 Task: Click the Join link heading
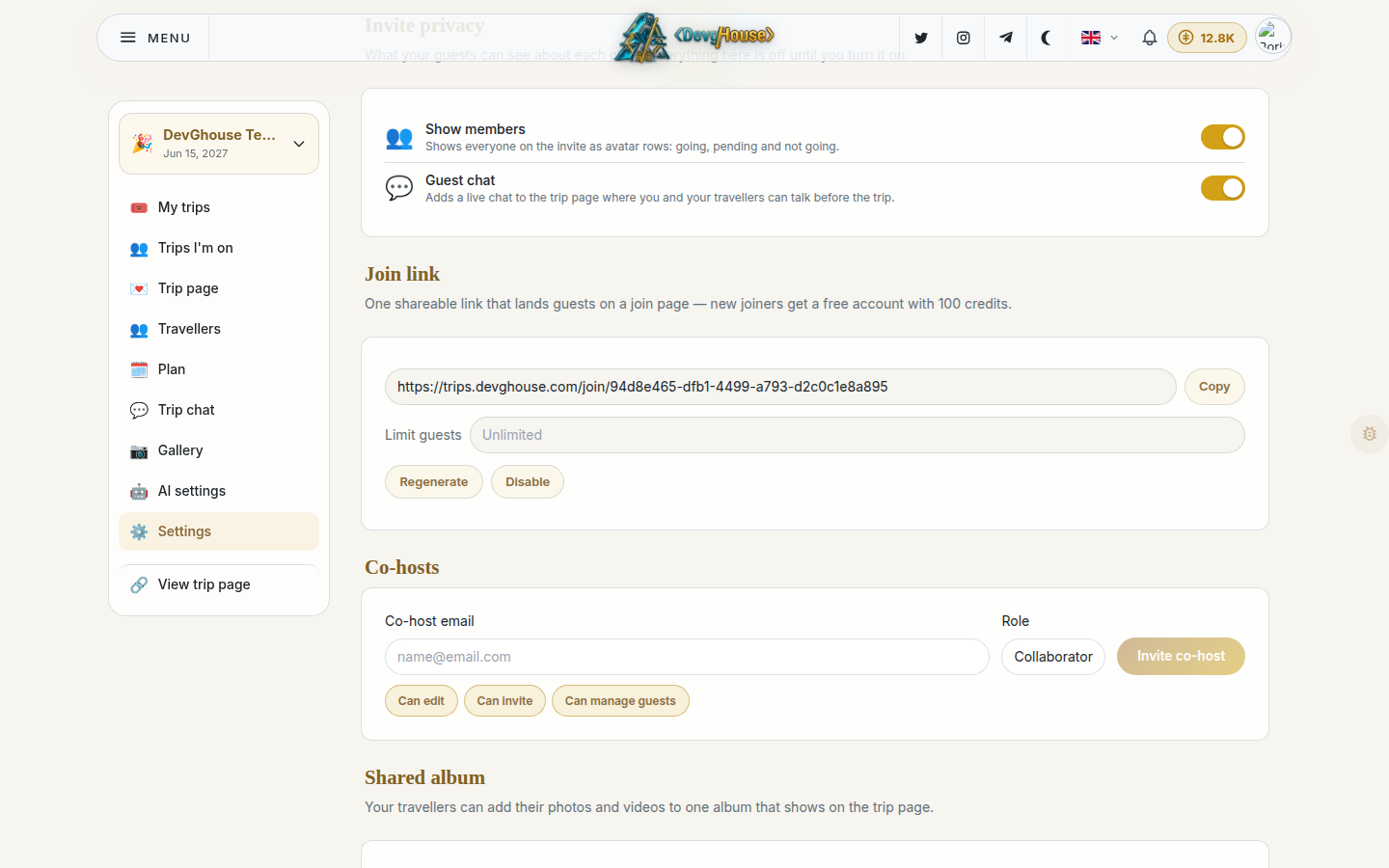click(402, 274)
